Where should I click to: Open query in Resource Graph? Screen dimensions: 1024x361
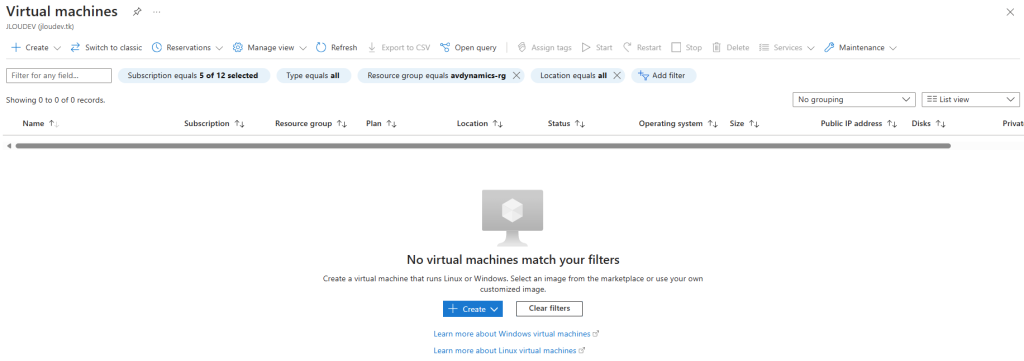(468, 48)
